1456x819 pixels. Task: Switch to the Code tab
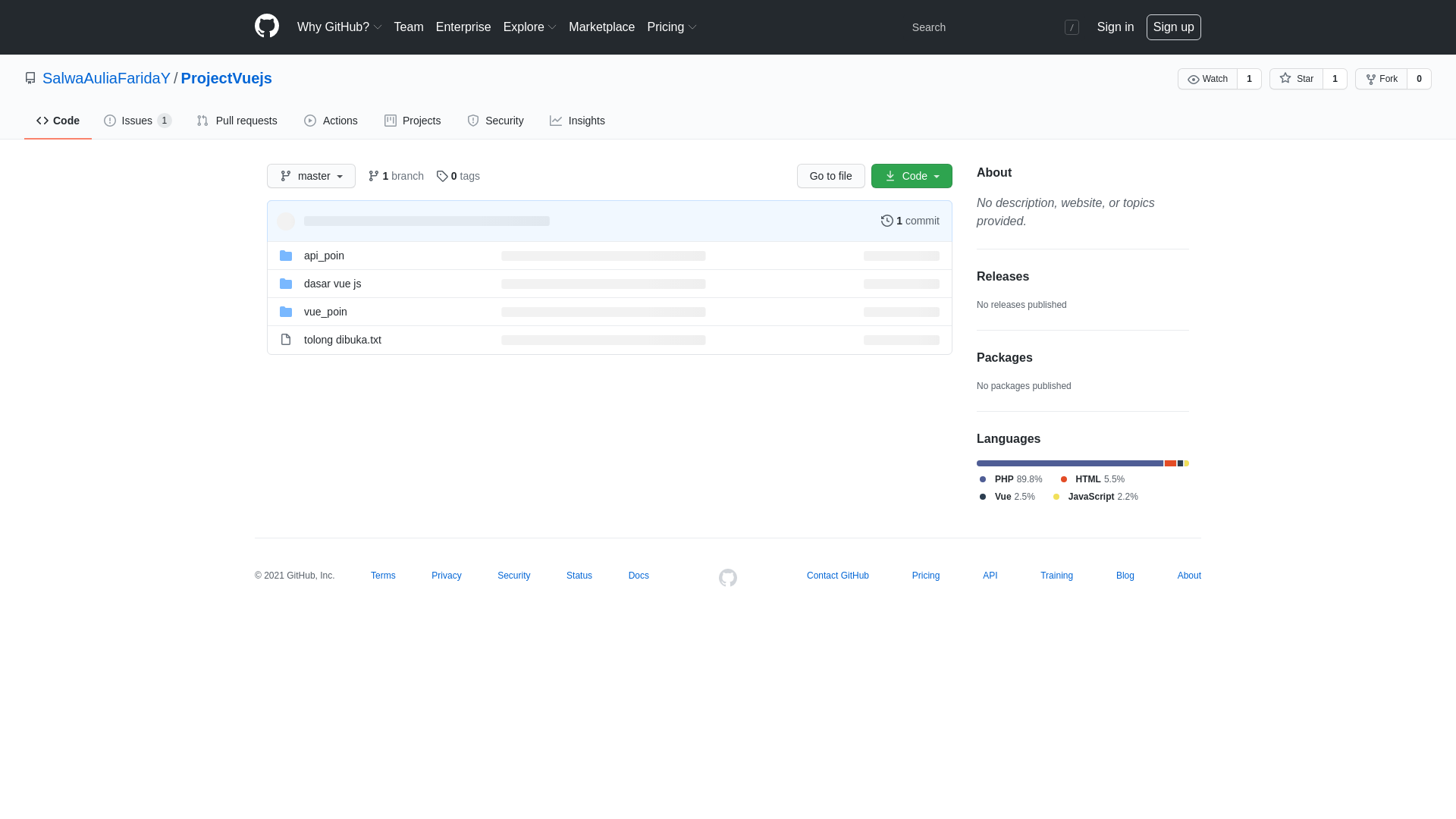(x=58, y=121)
